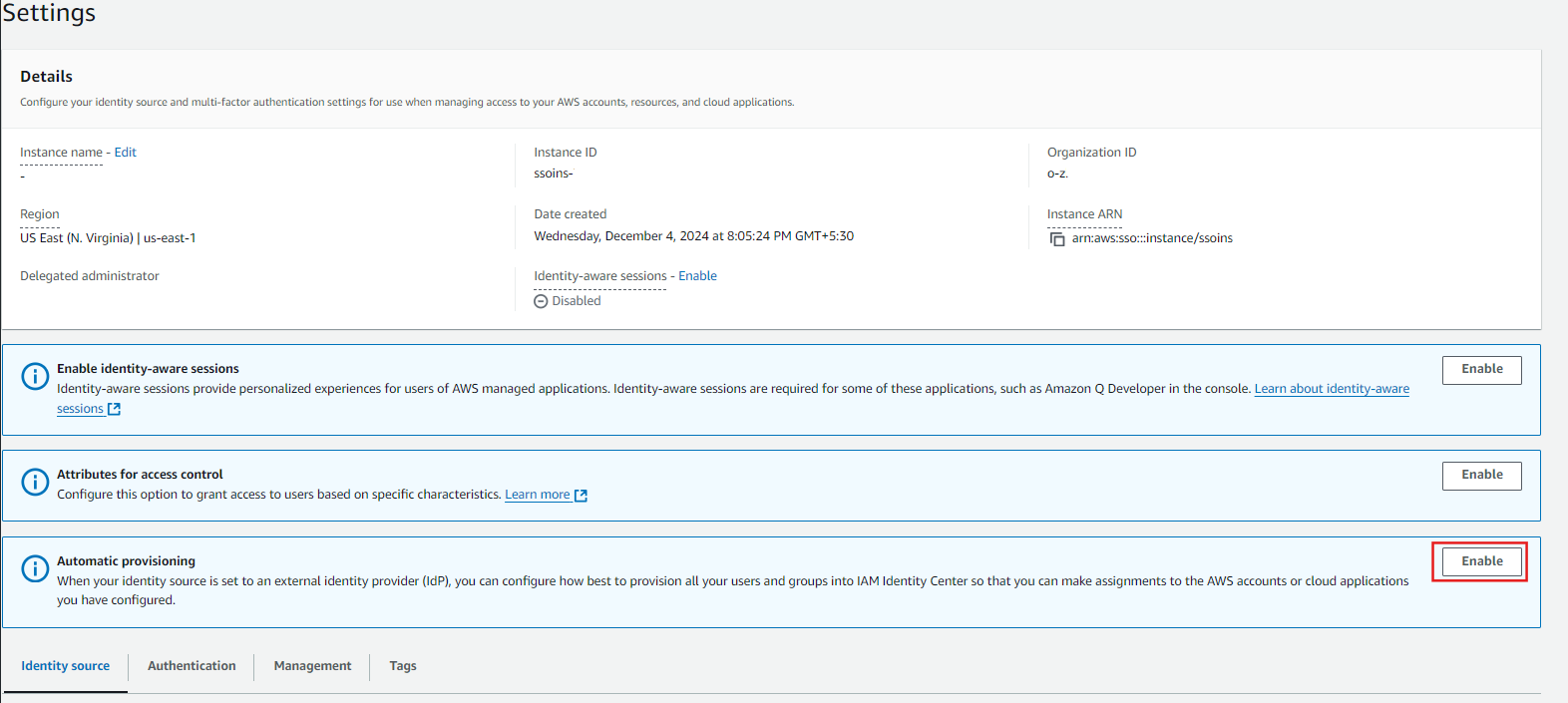Click the Instance ID label

coord(566,153)
